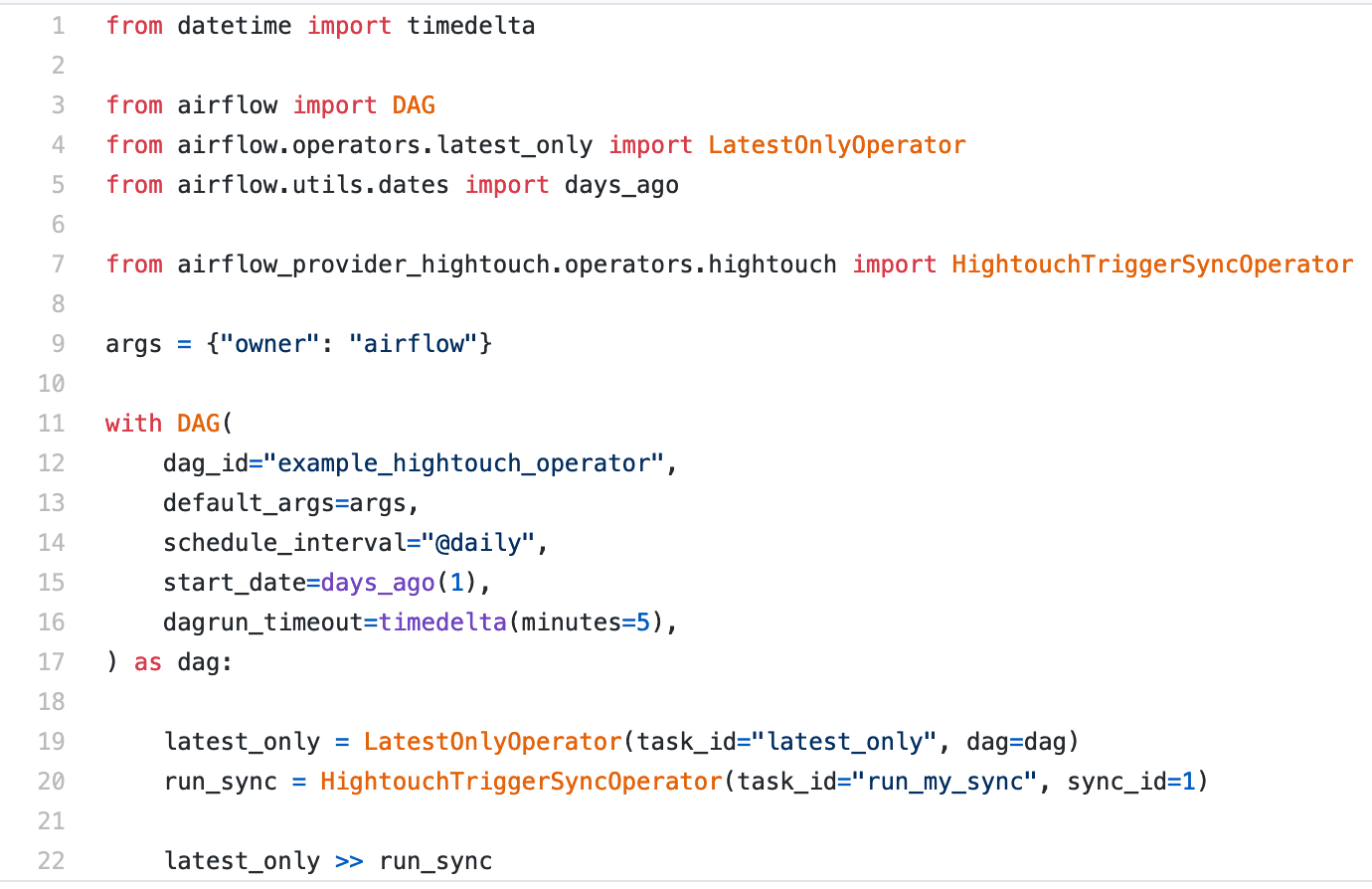Select line number 7 in the gutter

pos(58,265)
